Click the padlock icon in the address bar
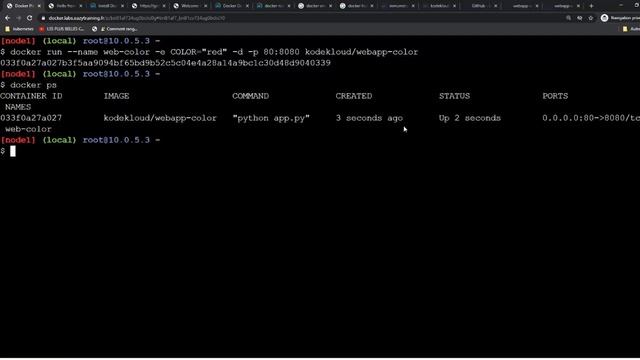The image size is (640, 360). pyautogui.click(x=43, y=18)
